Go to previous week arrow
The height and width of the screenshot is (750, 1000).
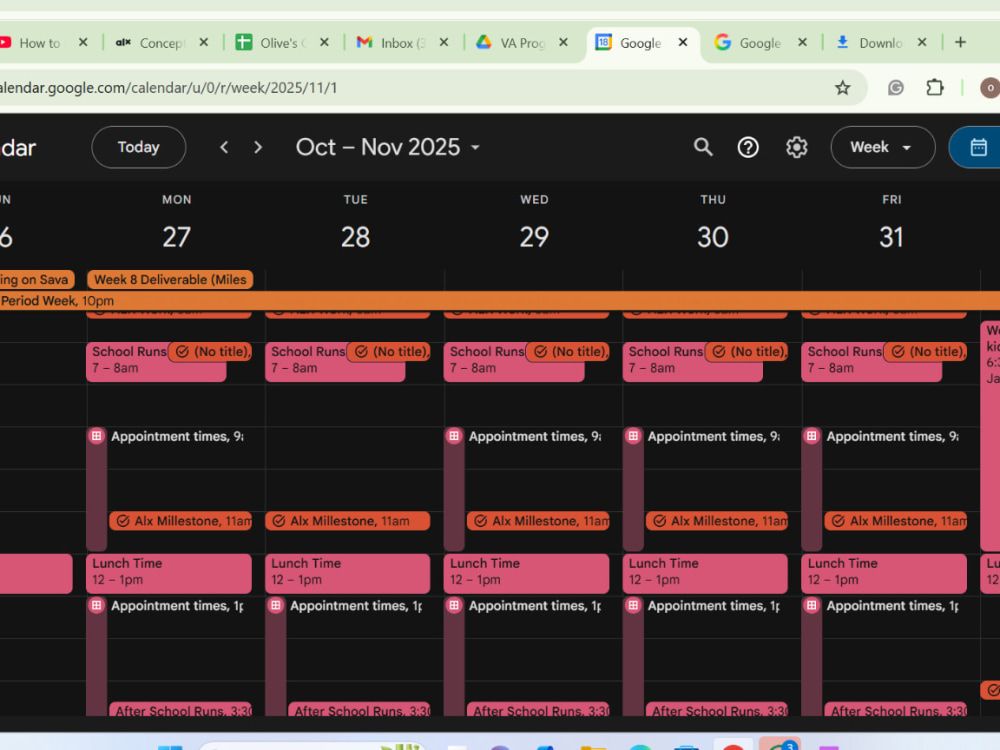[x=224, y=147]
